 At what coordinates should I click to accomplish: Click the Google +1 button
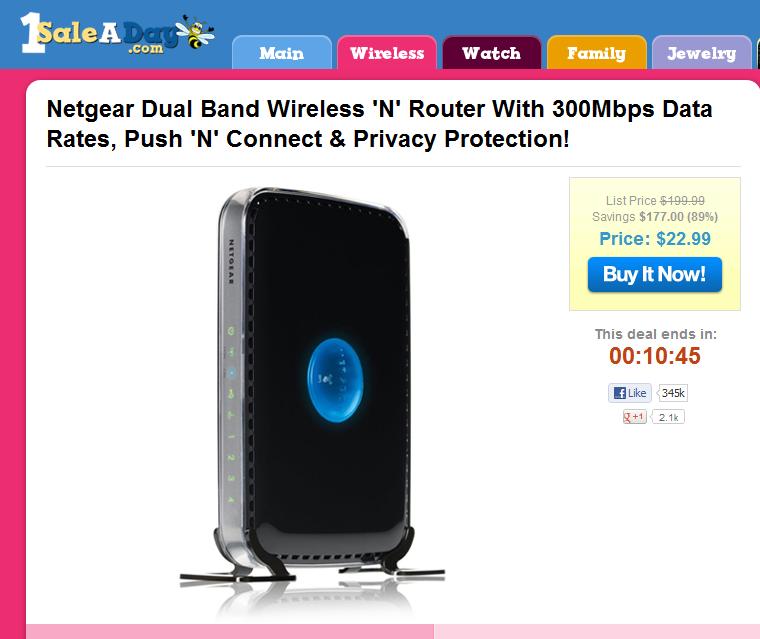coord(634,417)
